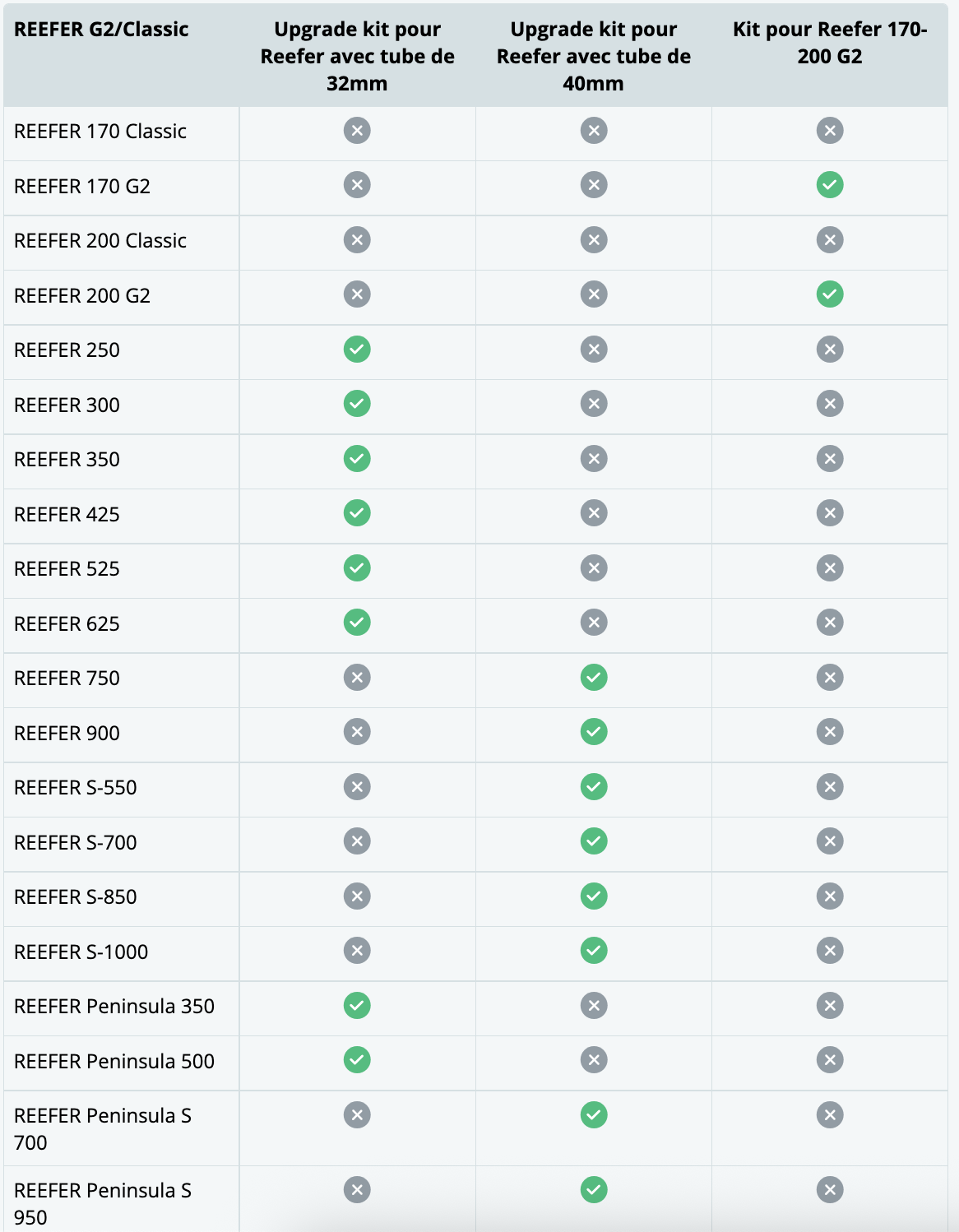Click grey X under 32mm for REEFER 170 Classic
This screenshot has width=959, height=1232.
(357, 131)
